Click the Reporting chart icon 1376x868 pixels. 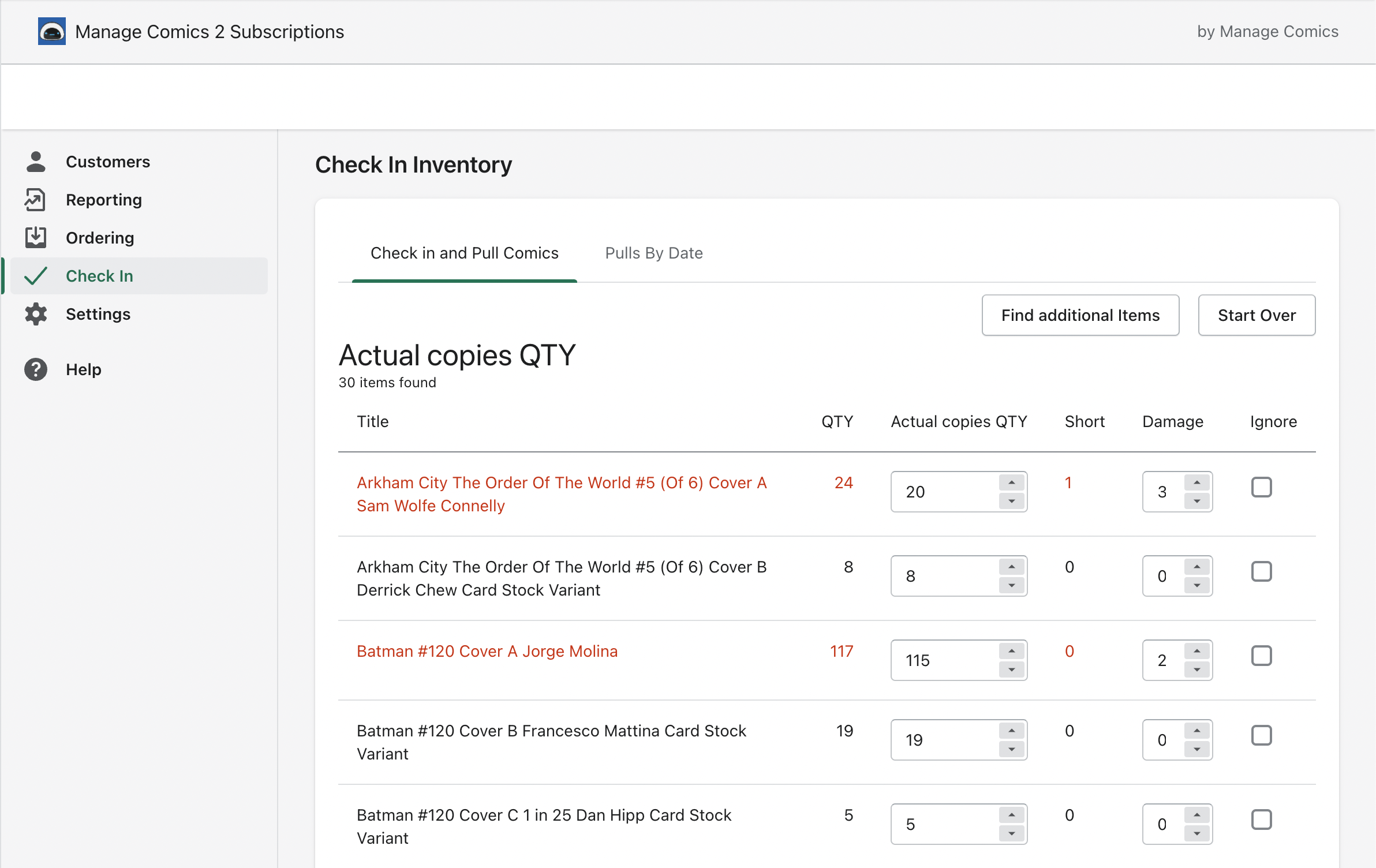click(36, 200)
